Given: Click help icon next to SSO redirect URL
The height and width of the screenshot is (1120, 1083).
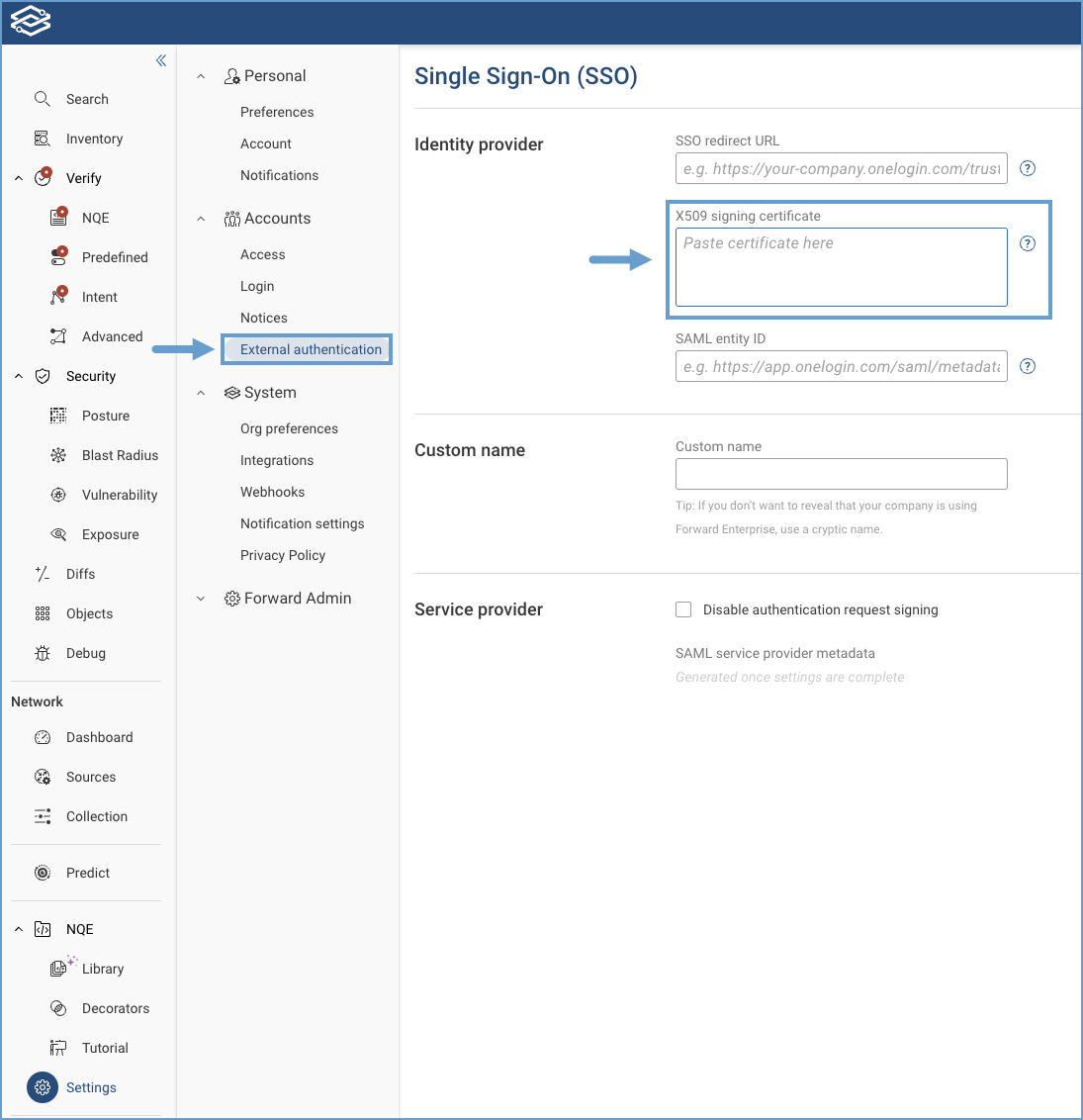Looking at the screenshot, I should [1028, 168].
